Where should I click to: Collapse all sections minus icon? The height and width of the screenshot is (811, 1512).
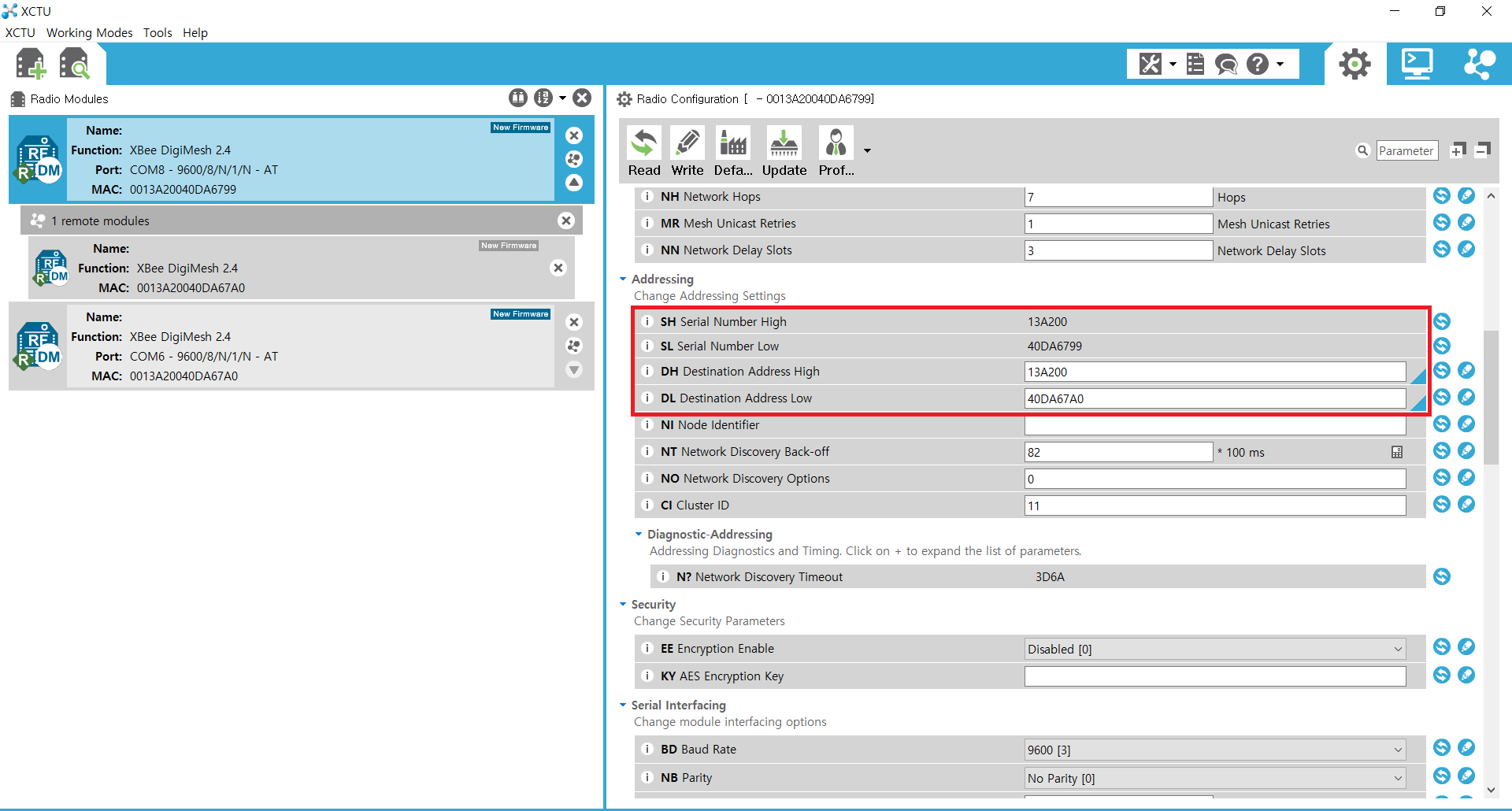(1483, 150)
